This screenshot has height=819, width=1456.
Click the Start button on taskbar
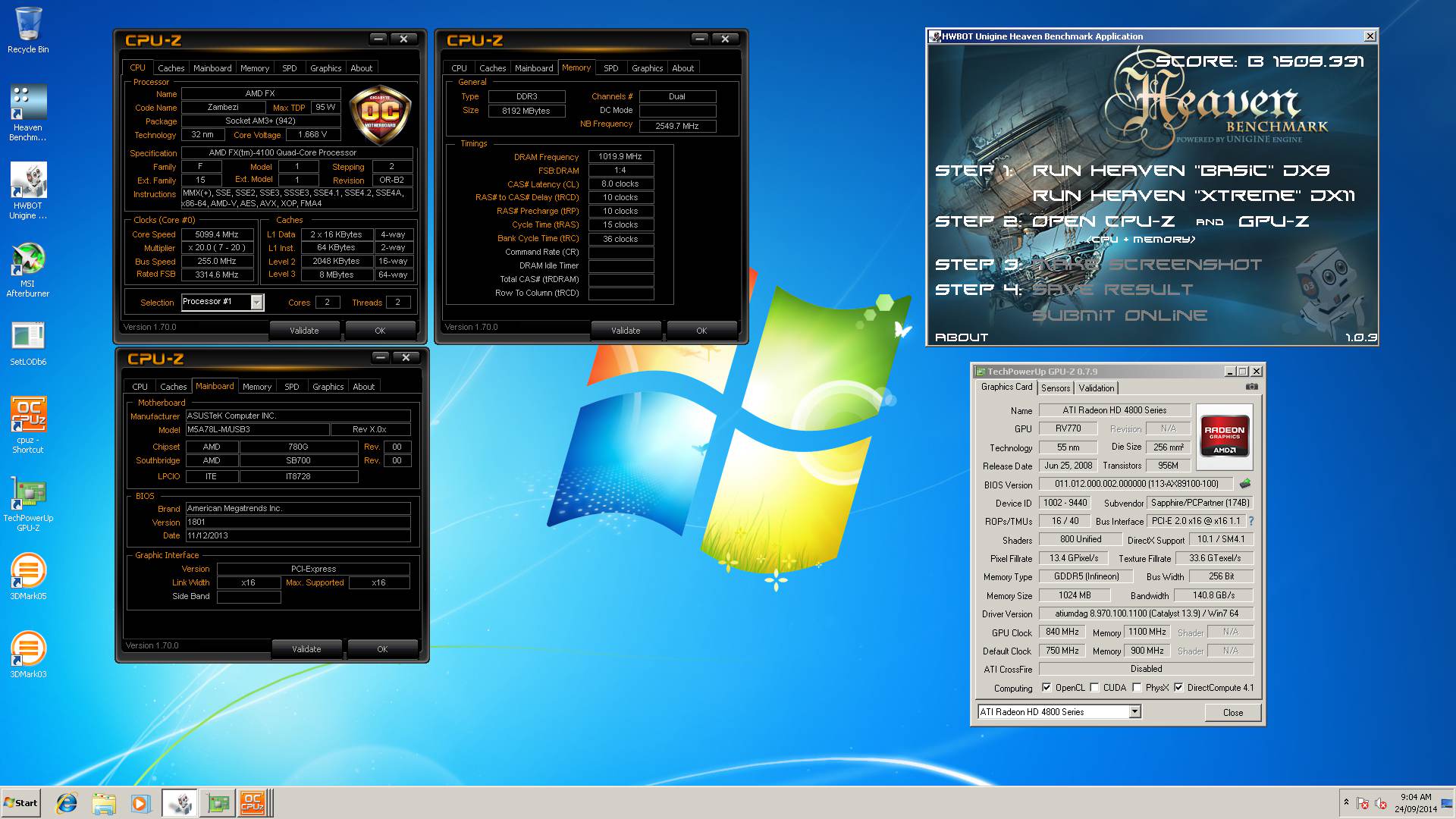pyautogui.click(x=20, y=803)
